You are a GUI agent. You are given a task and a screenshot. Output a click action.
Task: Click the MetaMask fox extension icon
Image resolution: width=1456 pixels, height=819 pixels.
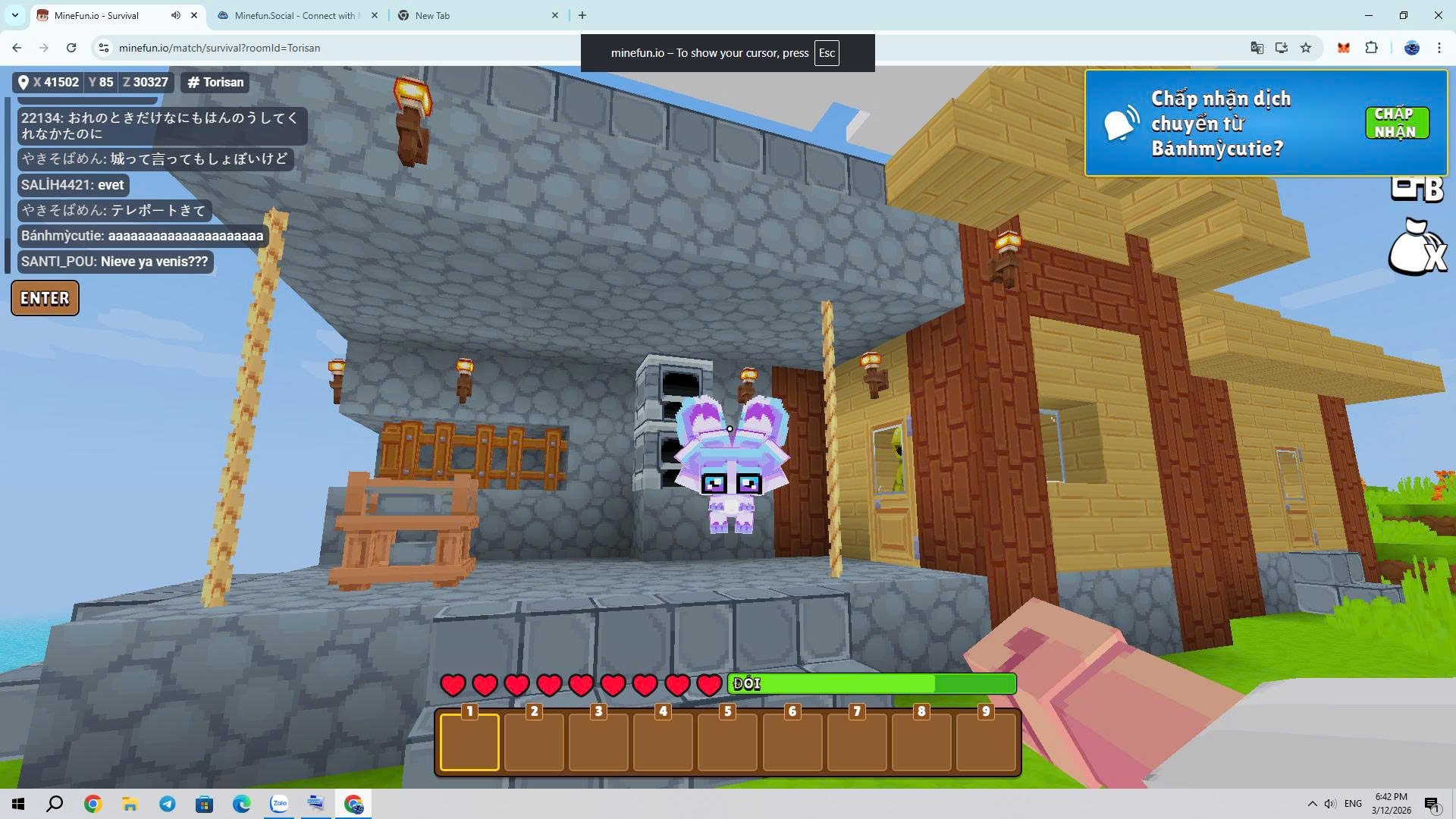pos(1343,48)
